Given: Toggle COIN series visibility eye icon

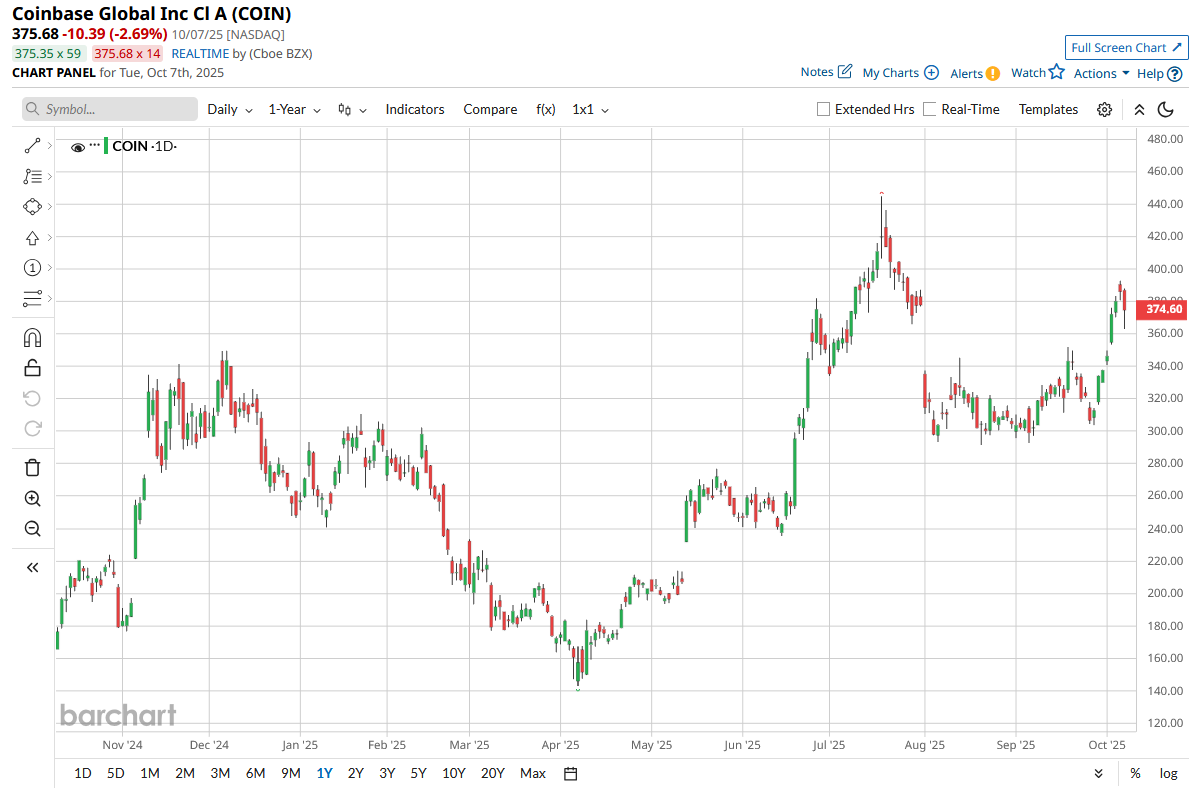Looking at the screenshot, I should click(x=78, y=147).
